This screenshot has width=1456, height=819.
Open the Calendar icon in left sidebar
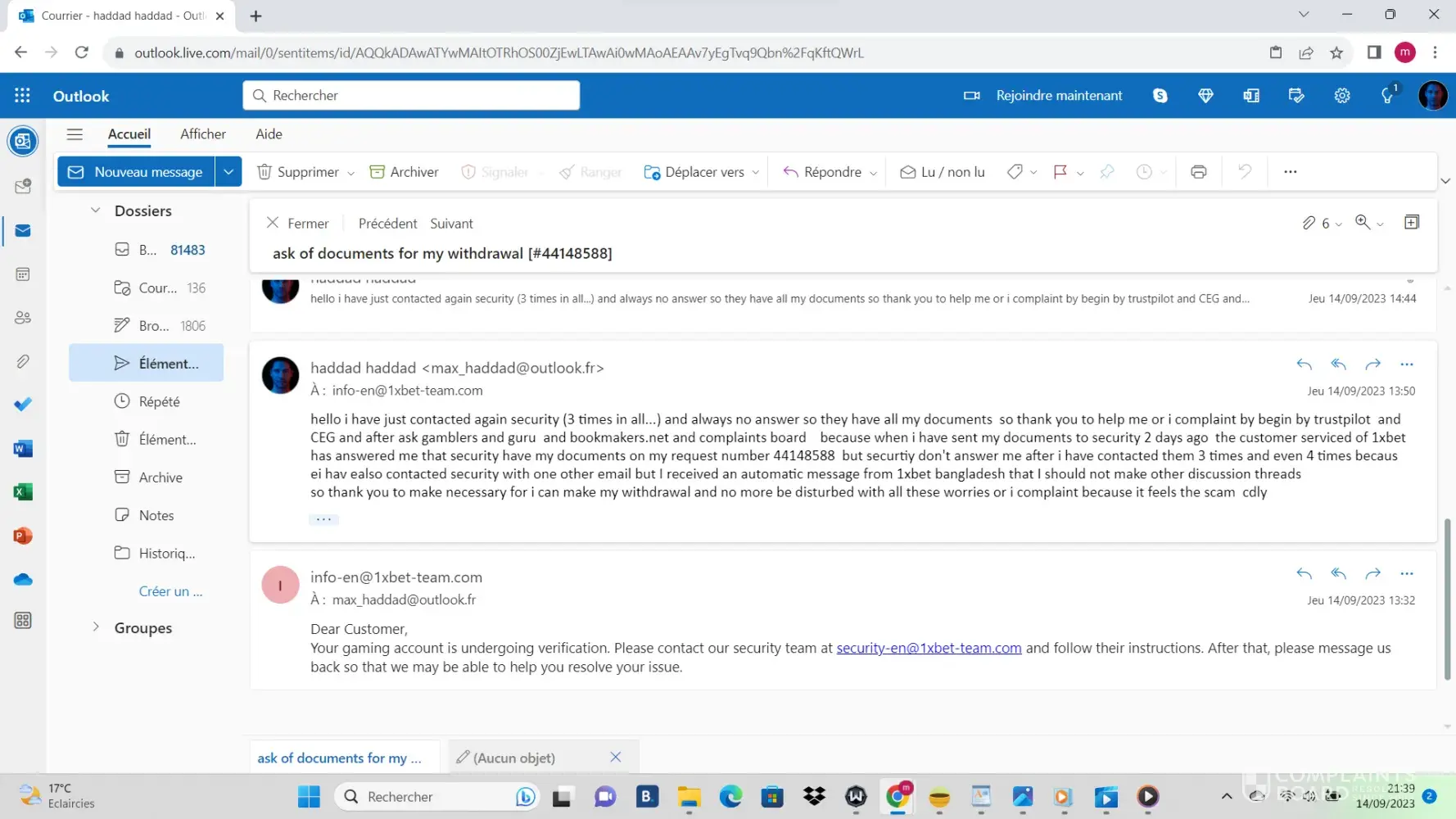[23, 274]
